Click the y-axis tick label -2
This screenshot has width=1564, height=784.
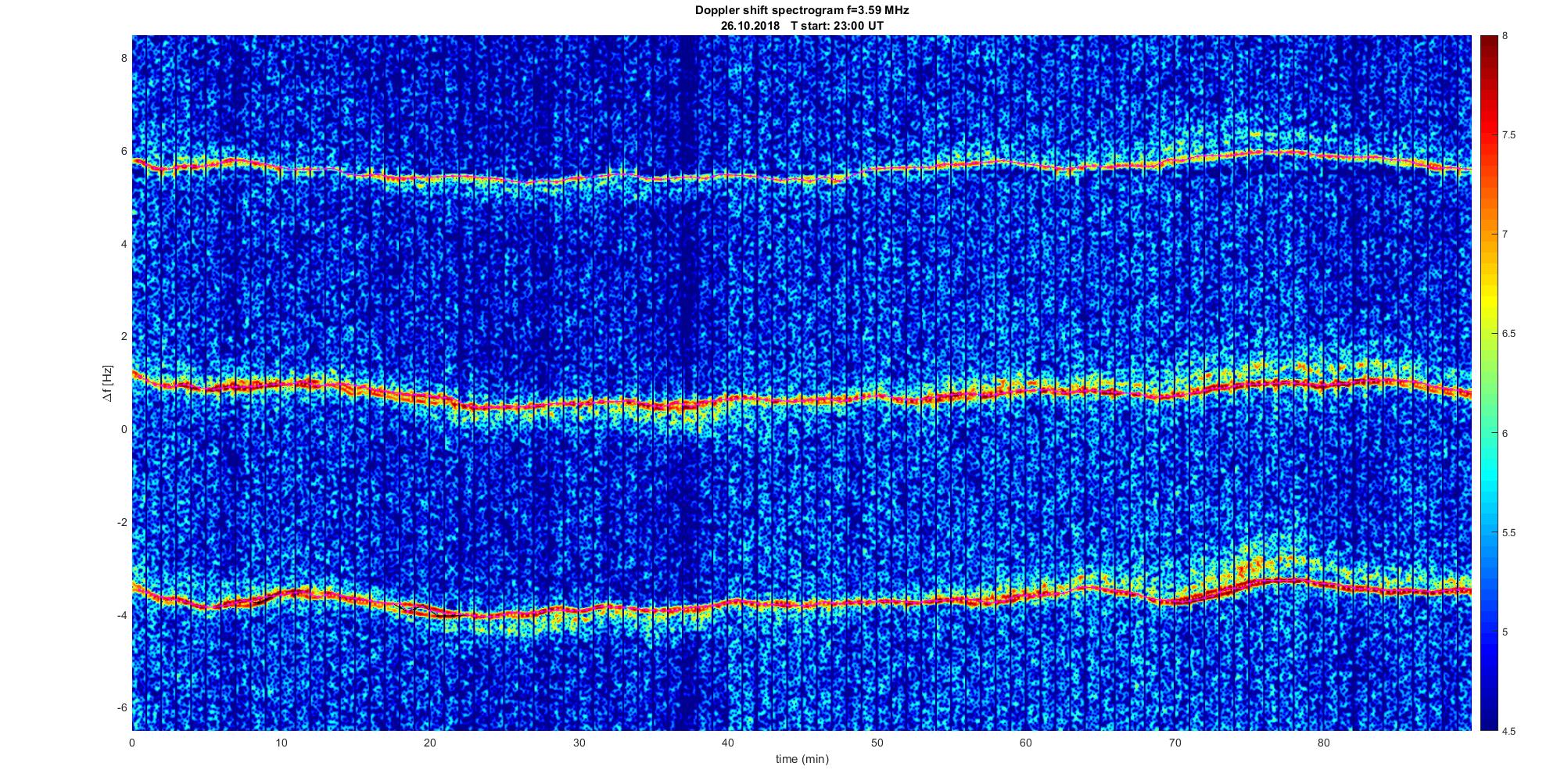[x=121, y=522]
